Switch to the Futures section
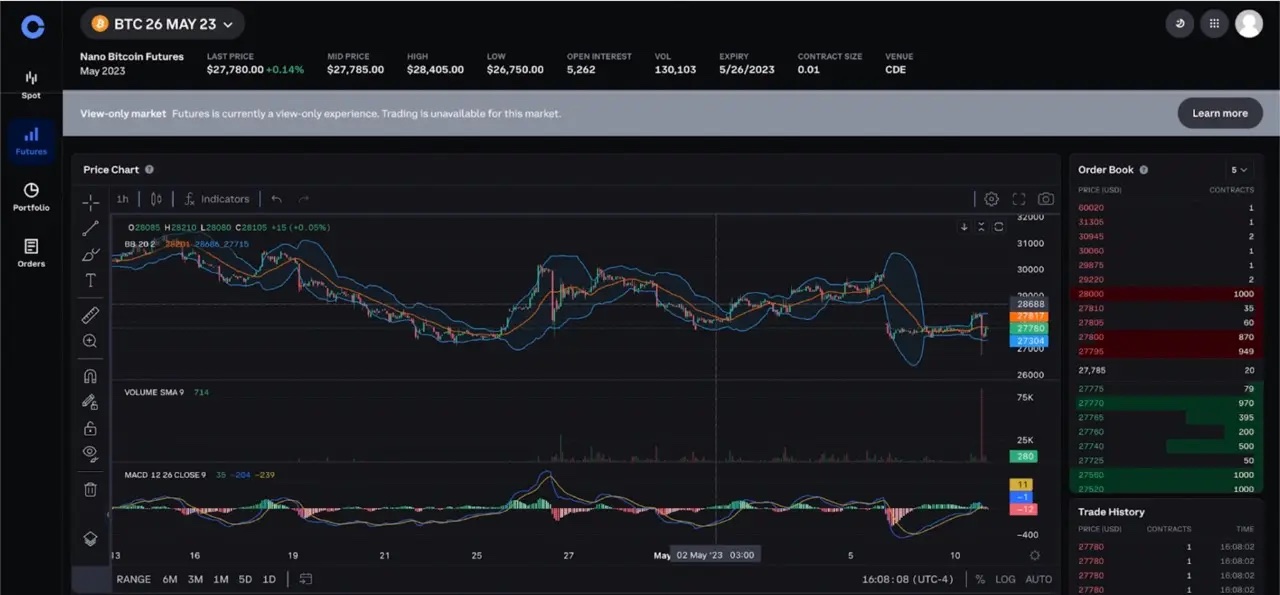The width and height of the screenshot is (1280, 595). click(30, 140)
